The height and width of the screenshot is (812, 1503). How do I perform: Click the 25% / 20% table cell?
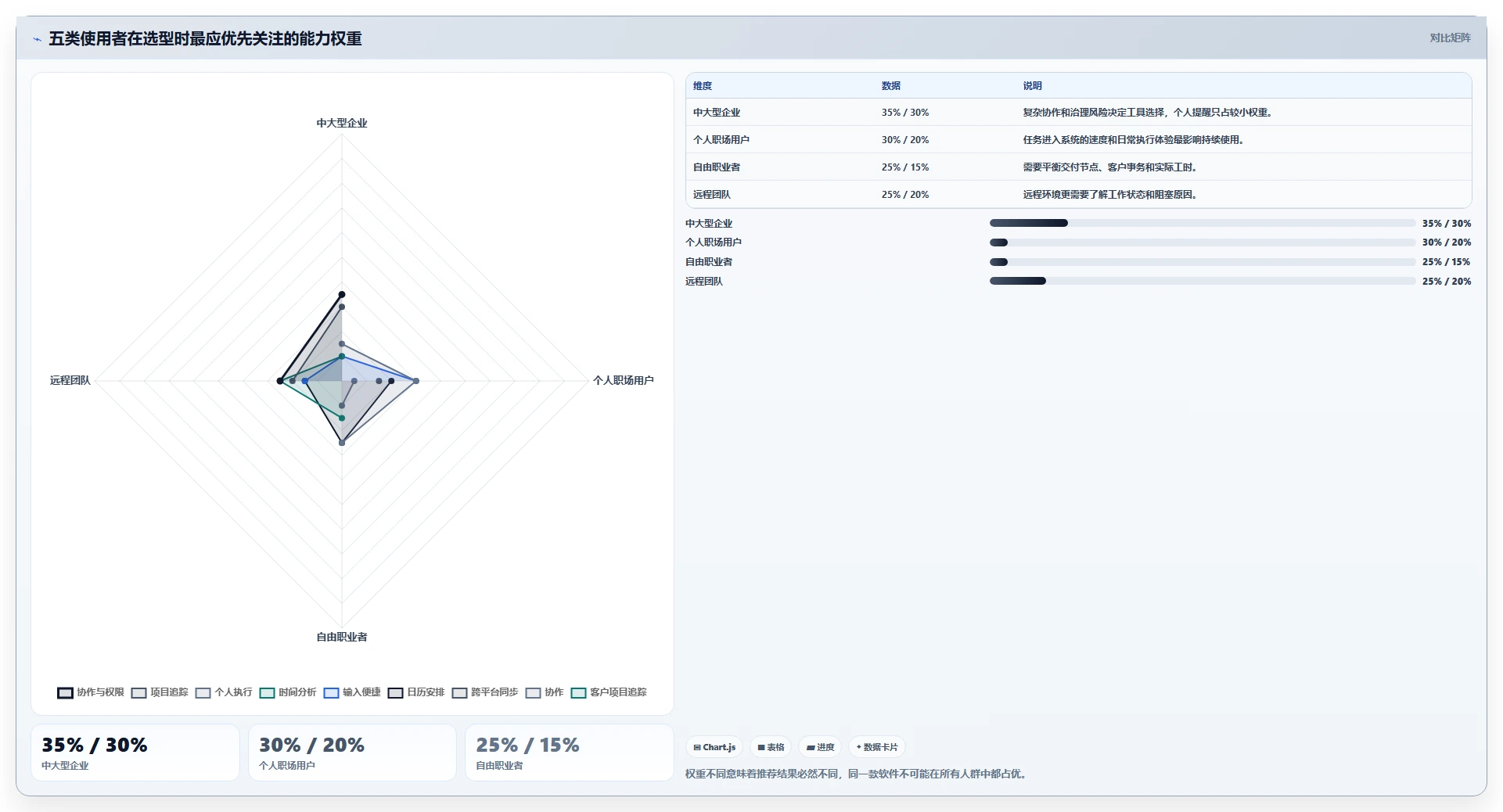(905, 195)
